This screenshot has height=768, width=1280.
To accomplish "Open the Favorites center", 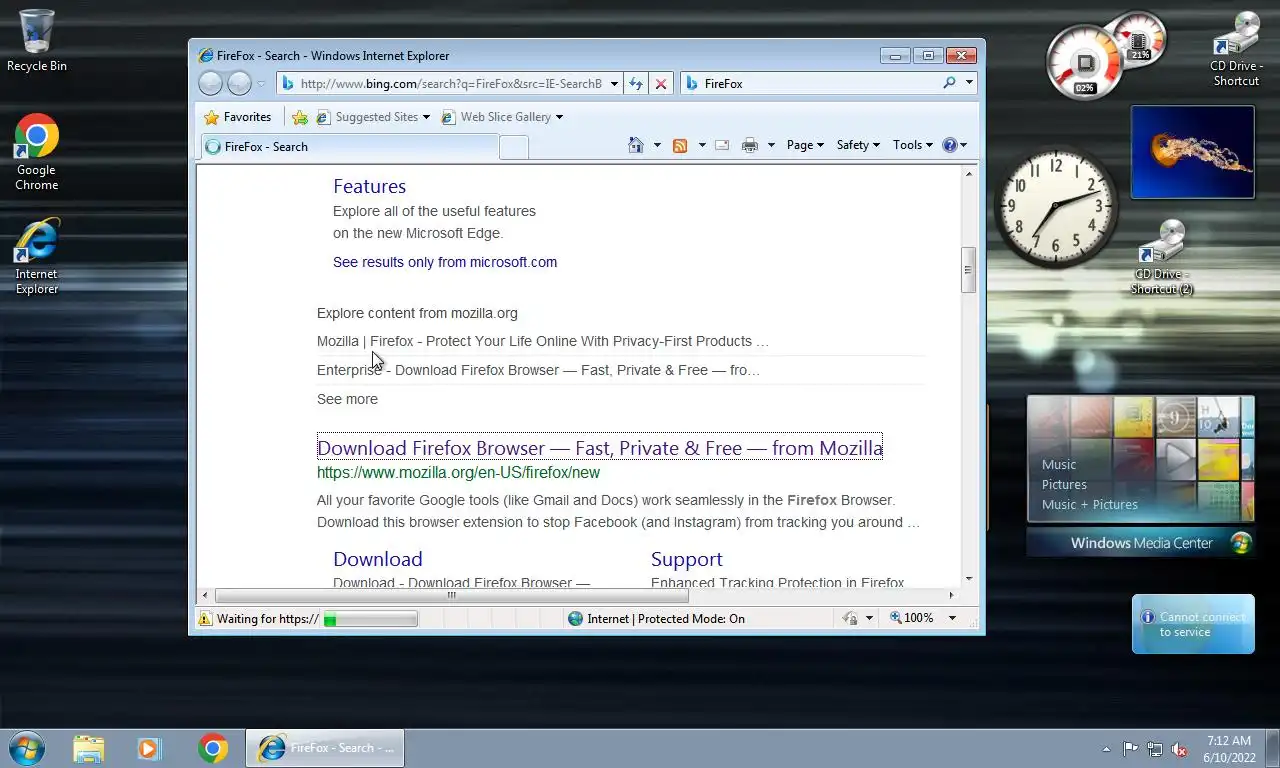I will click(238, 117).
